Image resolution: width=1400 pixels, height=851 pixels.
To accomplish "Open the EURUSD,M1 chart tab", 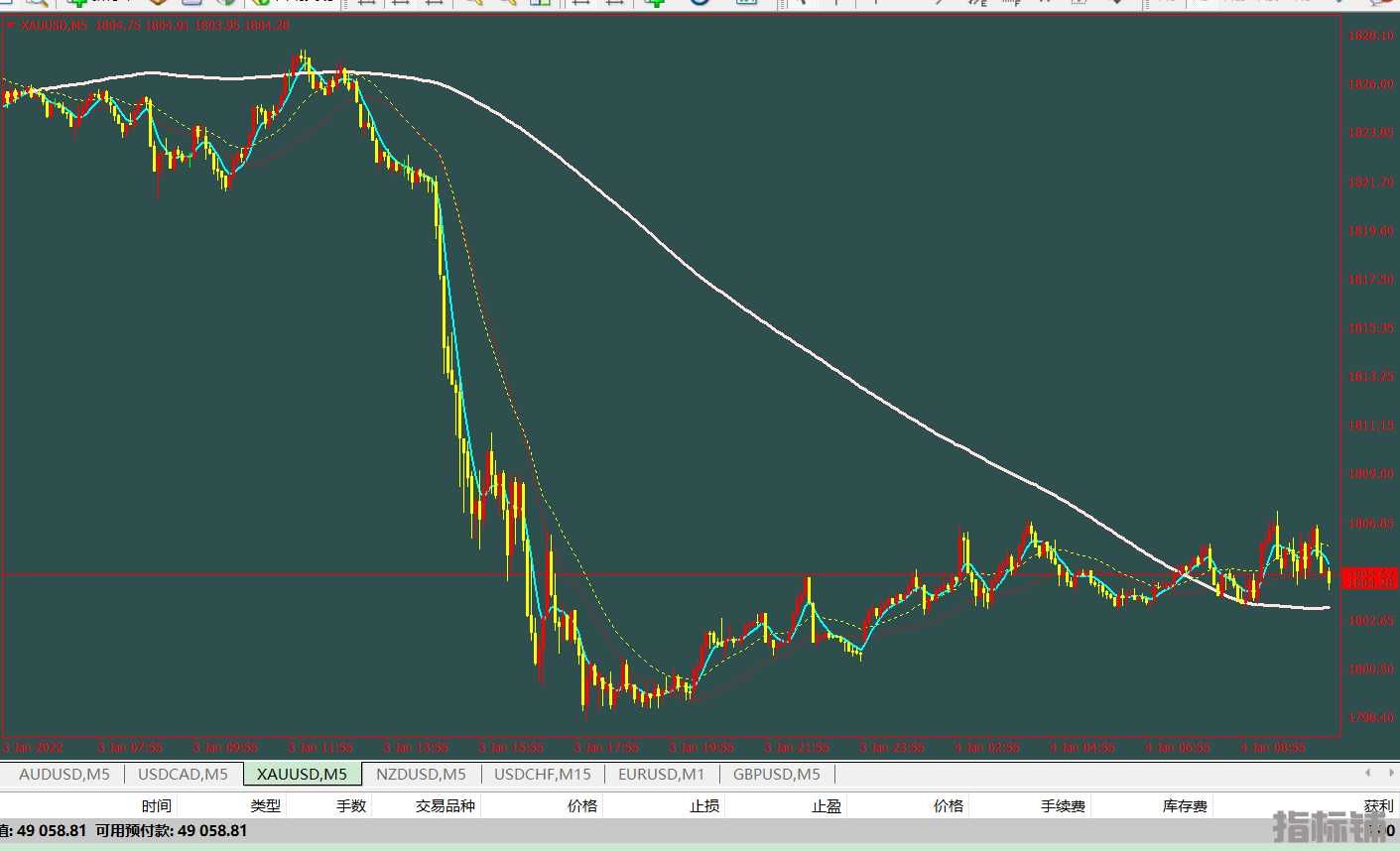I will pyautogui.click(x=661, y=774).
